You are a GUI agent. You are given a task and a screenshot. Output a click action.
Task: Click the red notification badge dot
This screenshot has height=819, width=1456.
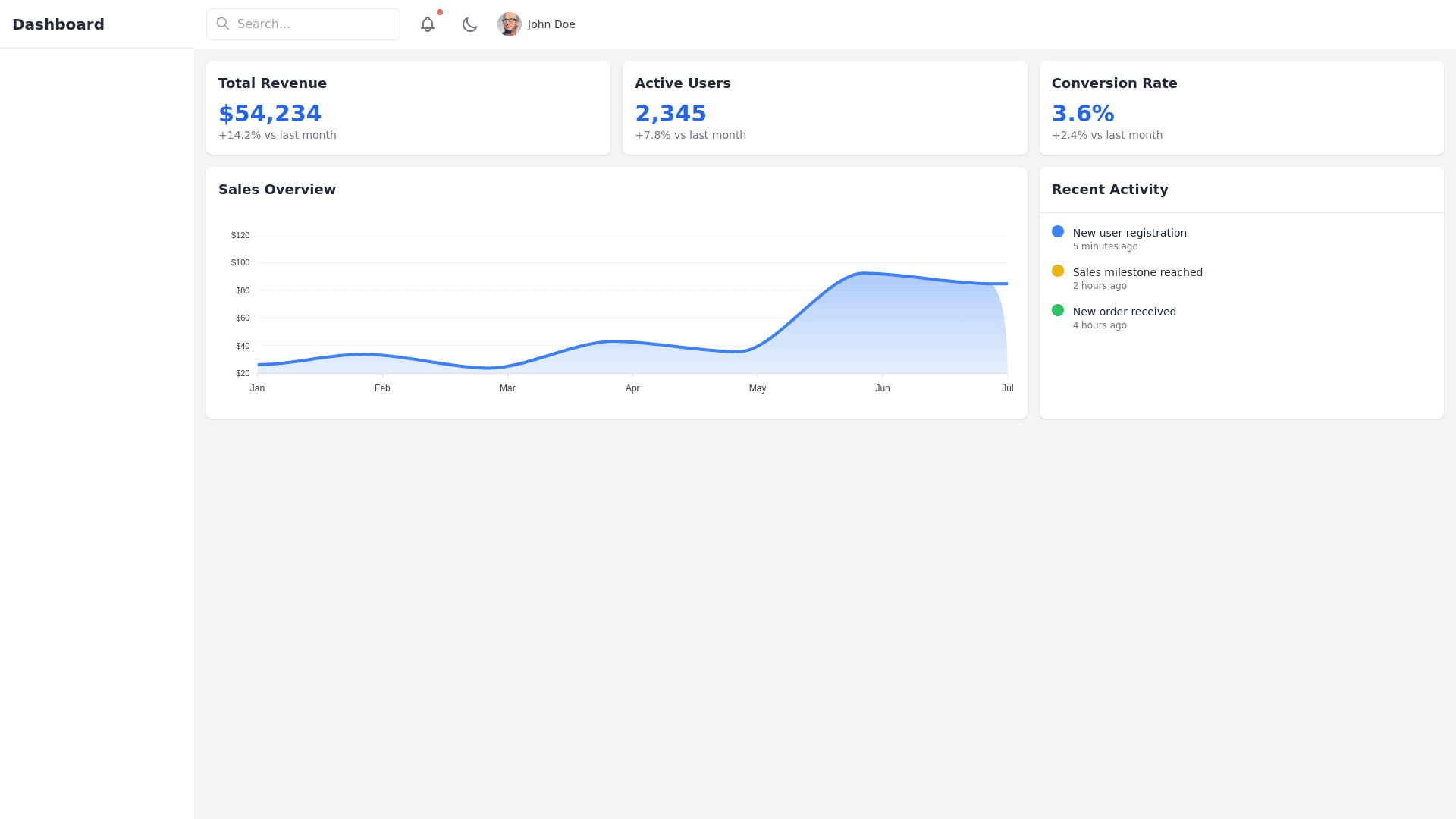tap(440, 12)
